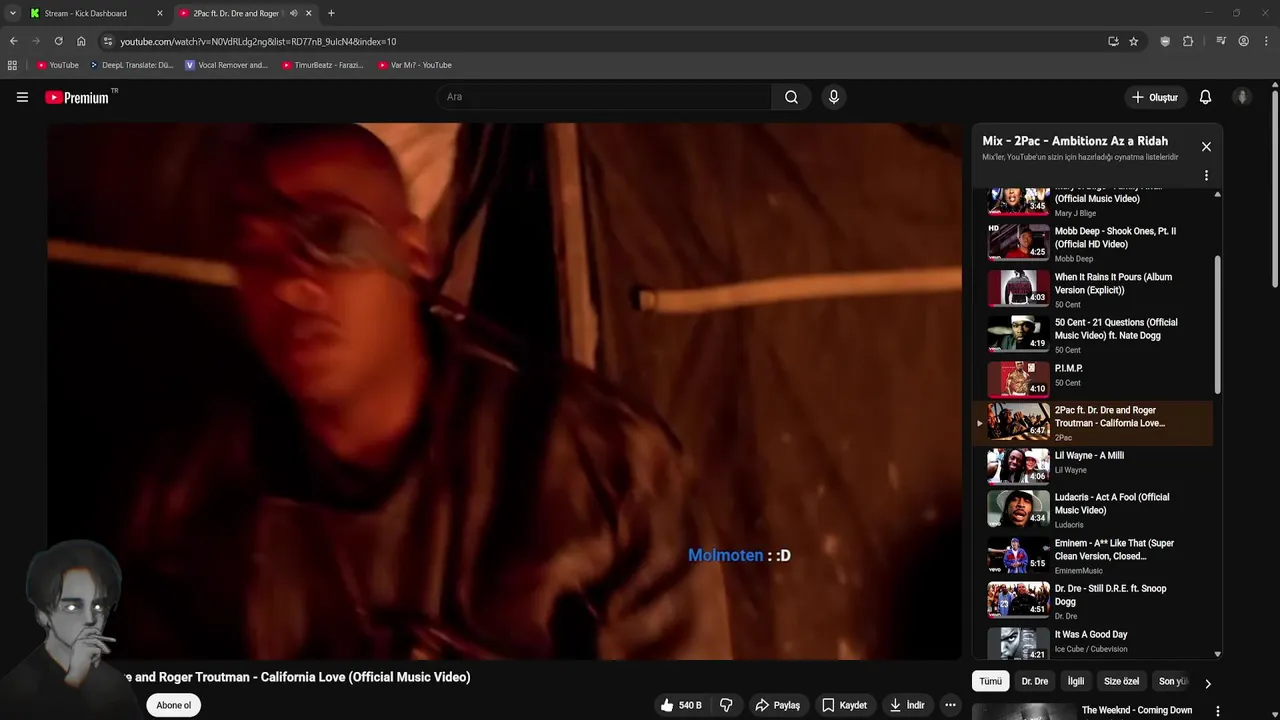Save video using Kaydet button
Screen dimensions: 1280x720
pos(844,705)
